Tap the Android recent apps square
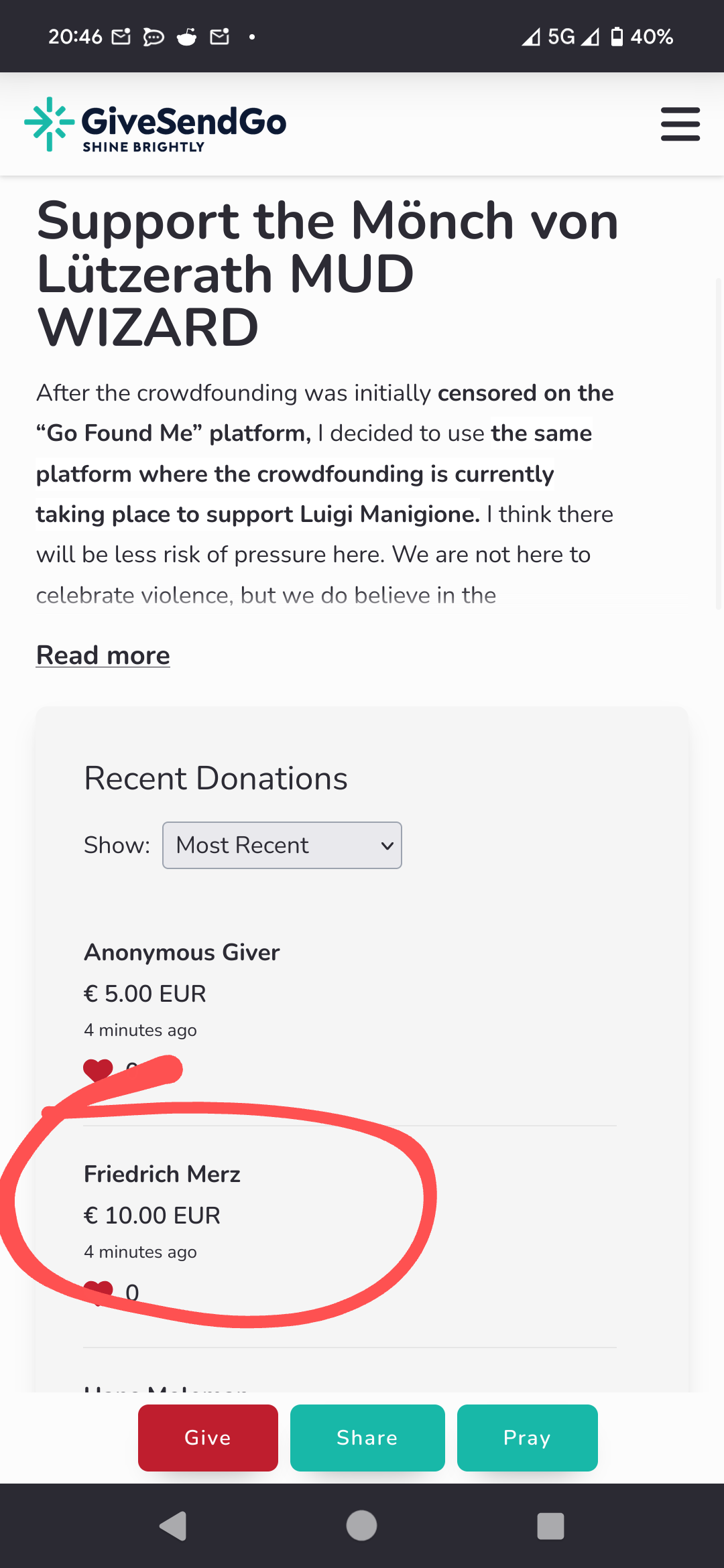Image resolution: width=724 pixels, height=1568 pixels. (550, 1526)
